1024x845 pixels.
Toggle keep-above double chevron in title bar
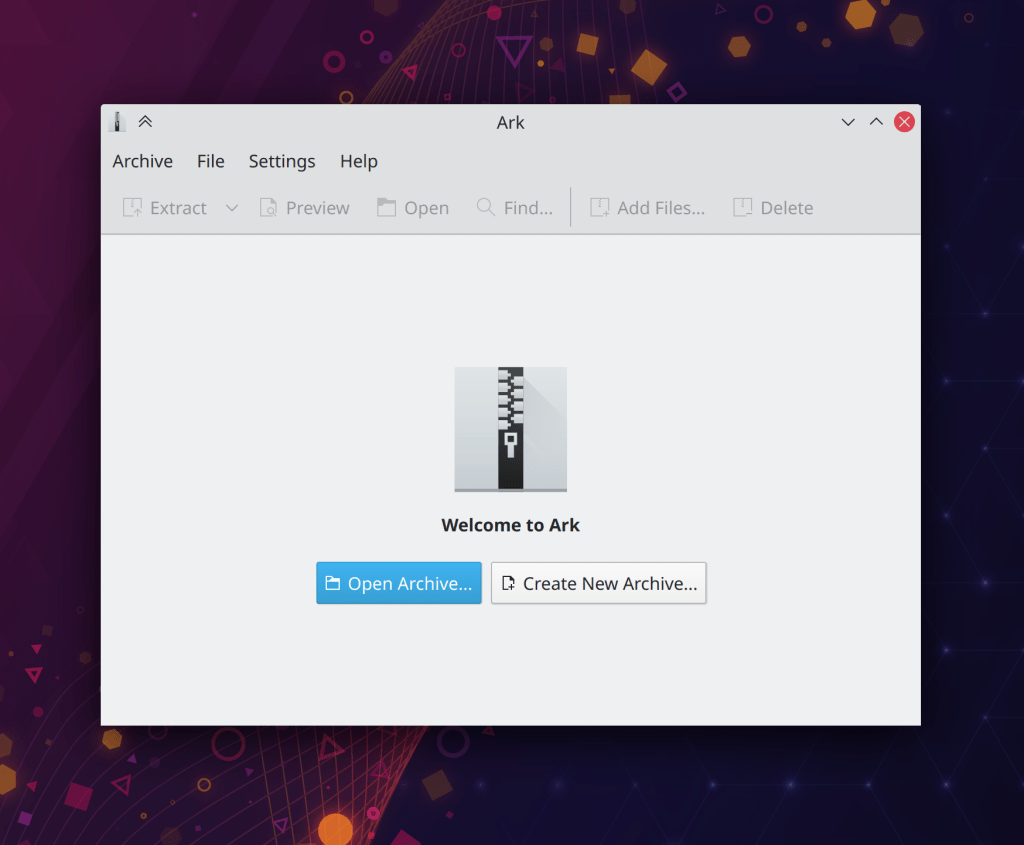(x=145, y=122)
